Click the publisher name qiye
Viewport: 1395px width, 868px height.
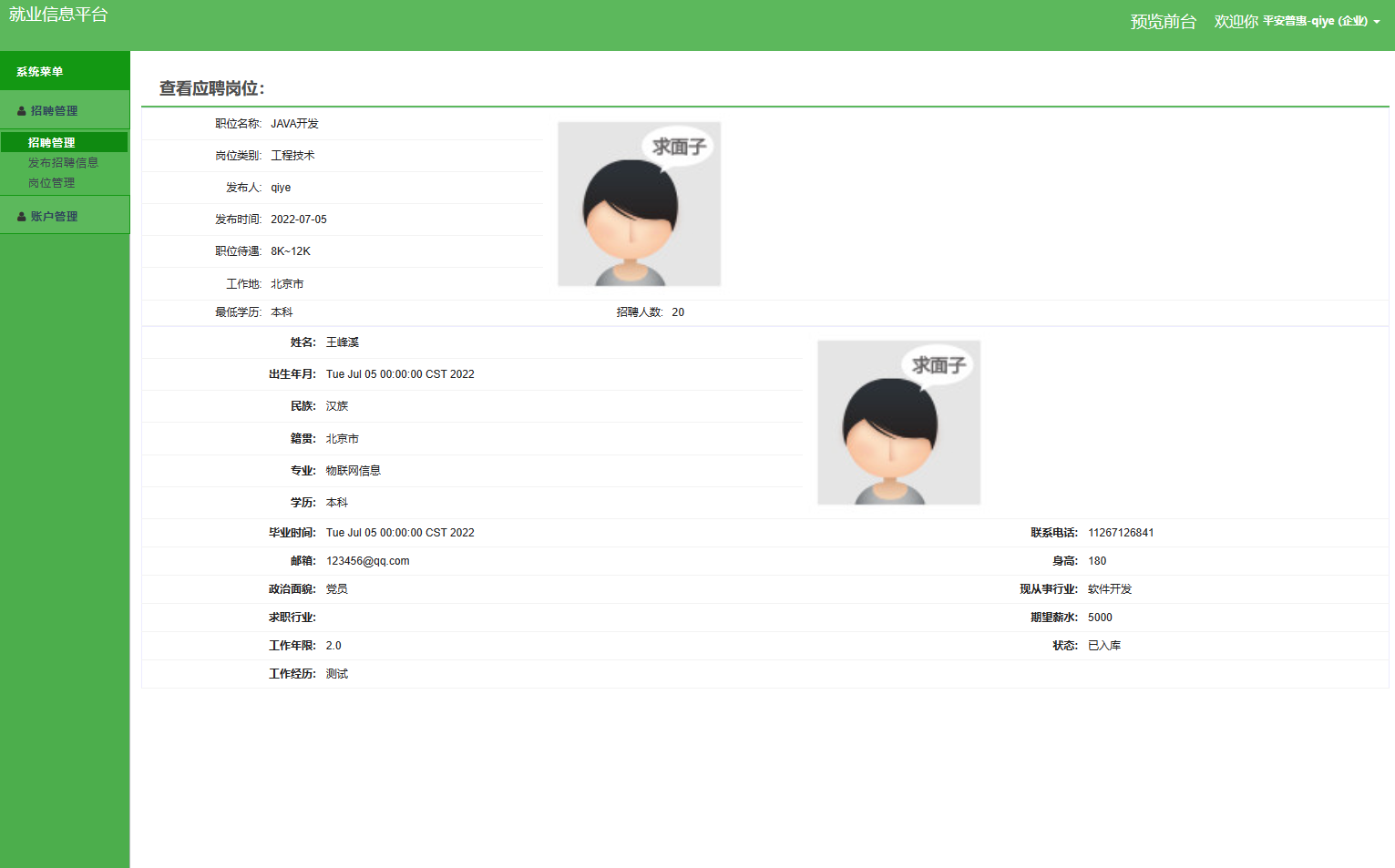(x=281, y=187)
